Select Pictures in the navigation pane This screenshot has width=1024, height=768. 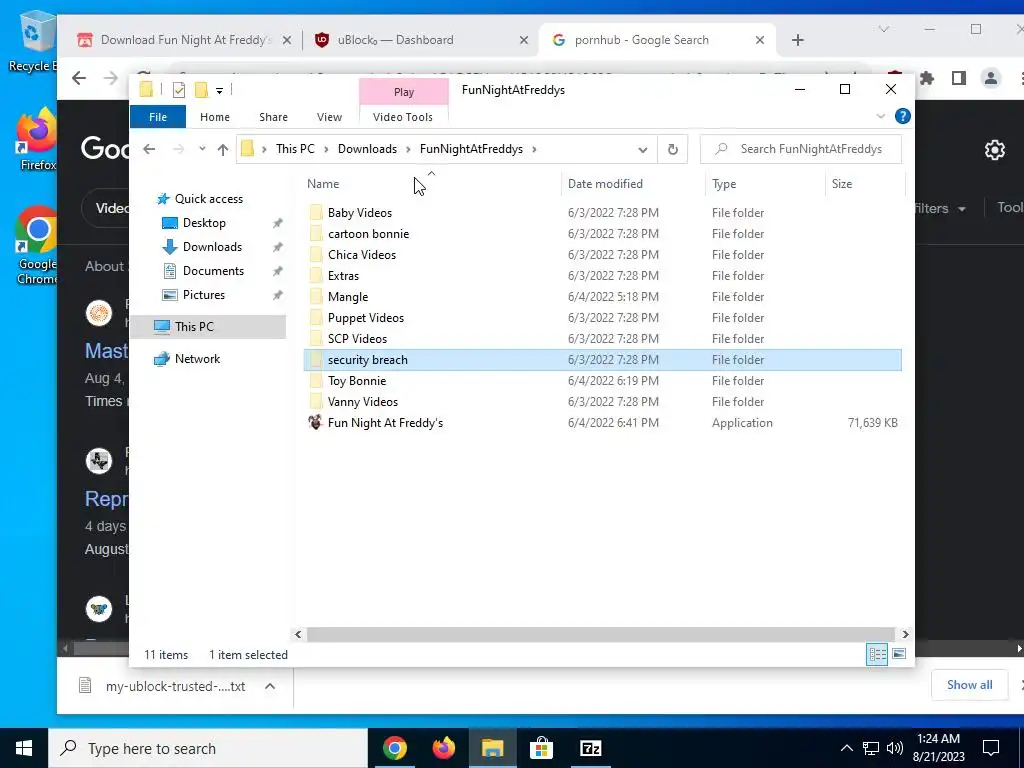[x=204, y=295]
